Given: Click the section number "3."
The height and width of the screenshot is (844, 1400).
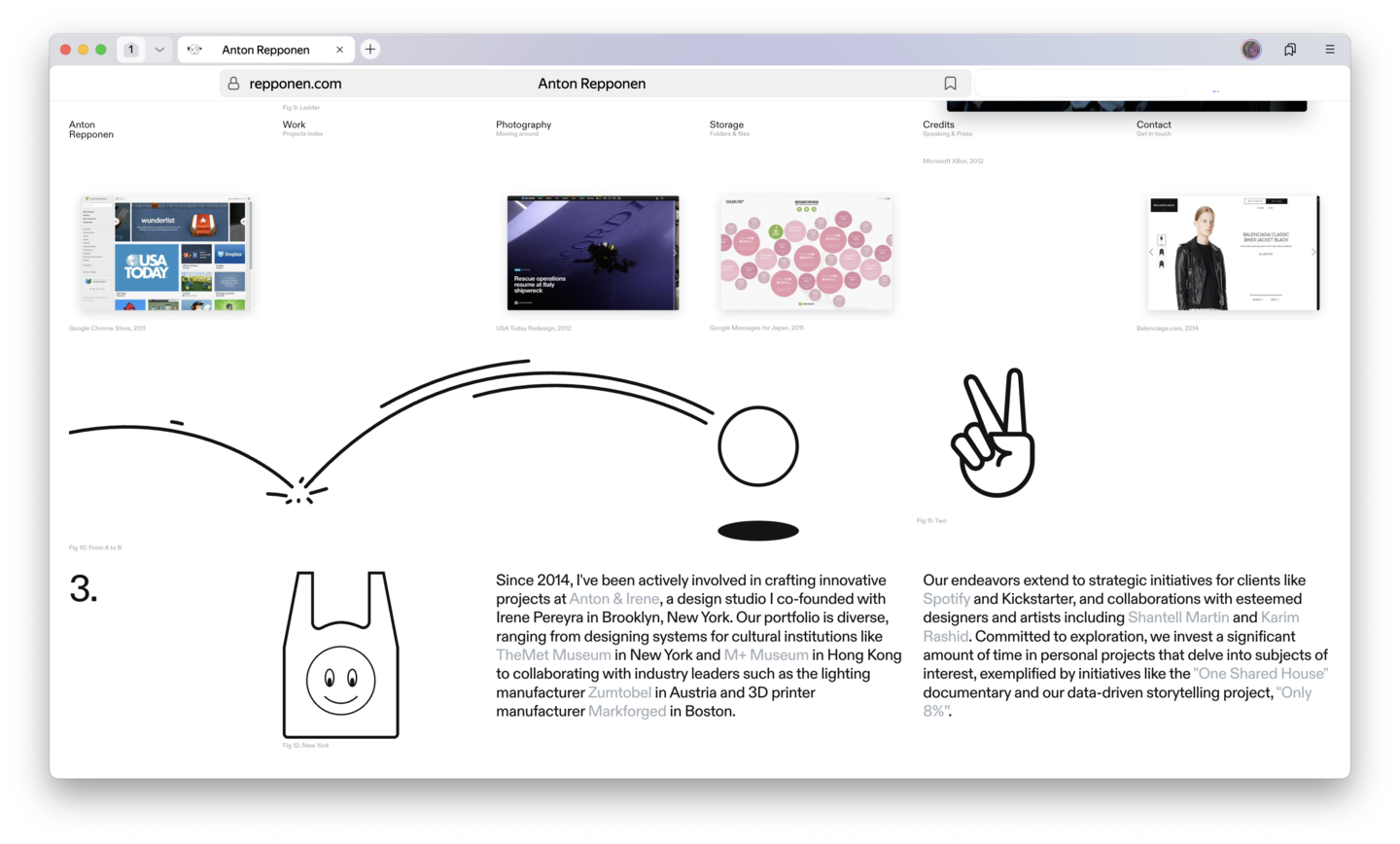Looking at the screenshot, I should tap(84, 589).
